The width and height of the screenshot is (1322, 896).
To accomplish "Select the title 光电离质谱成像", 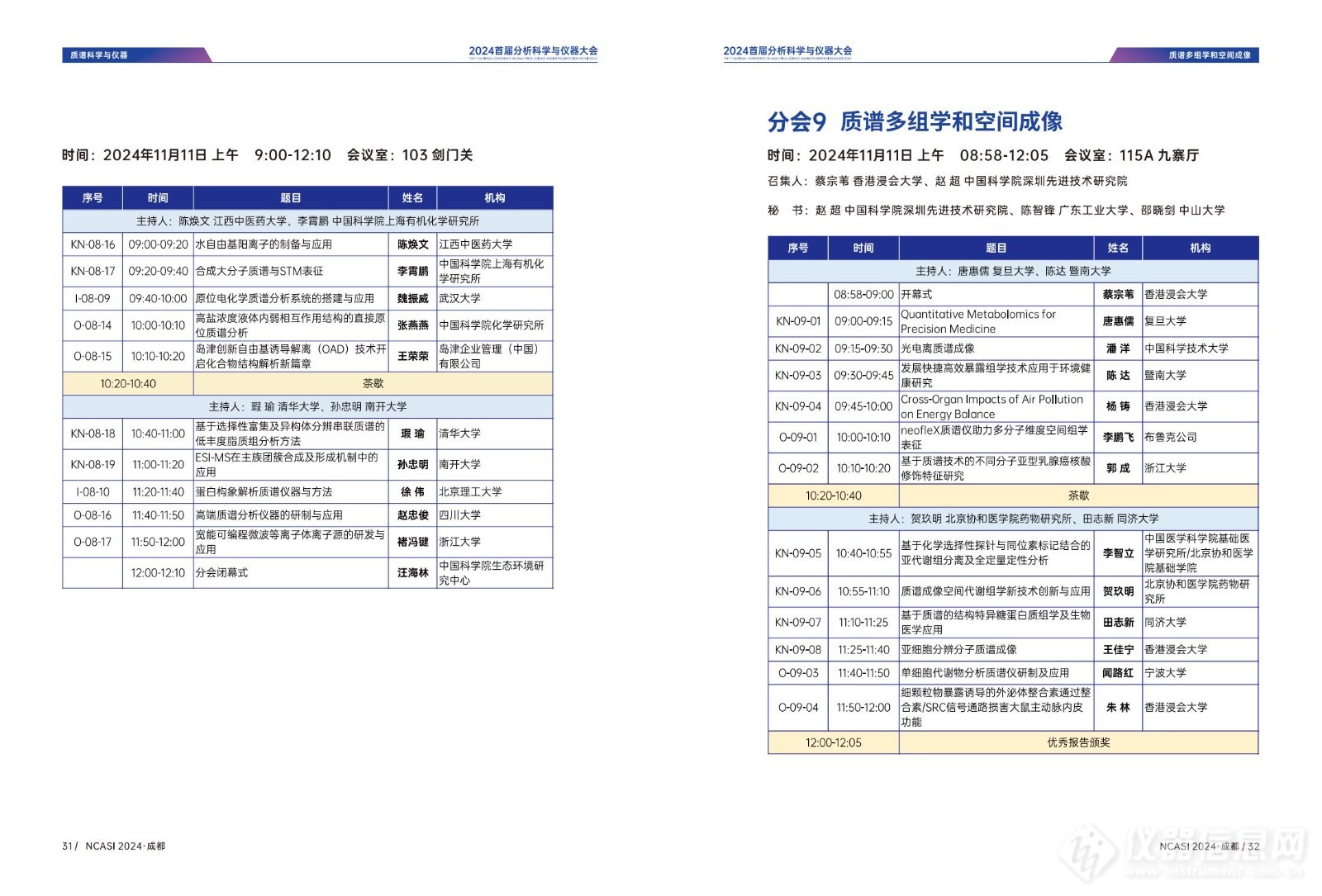I will (x=938, y=348).
